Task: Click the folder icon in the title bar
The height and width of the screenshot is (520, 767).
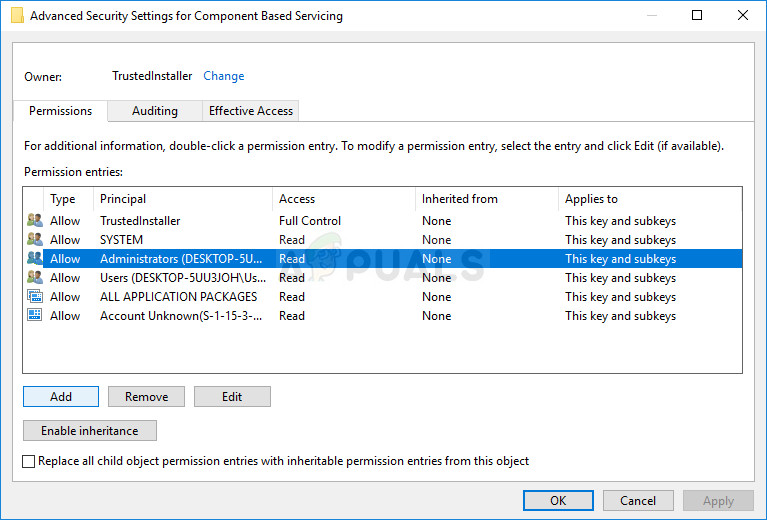Action: point(17,16)
